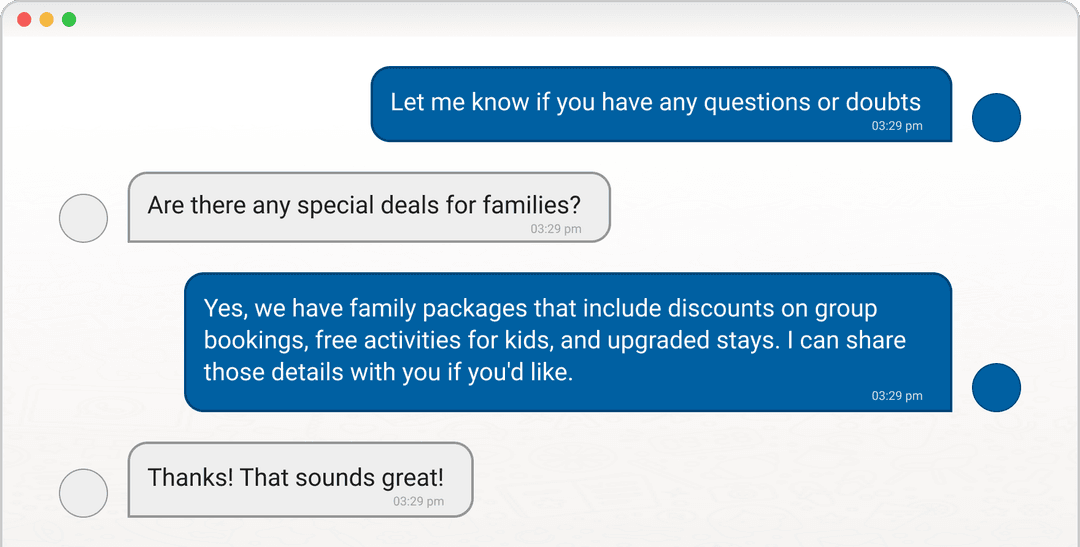Select the "Let me know if you have any questions" message
Screen dimensions: 1080x547
tap(661, 104)
